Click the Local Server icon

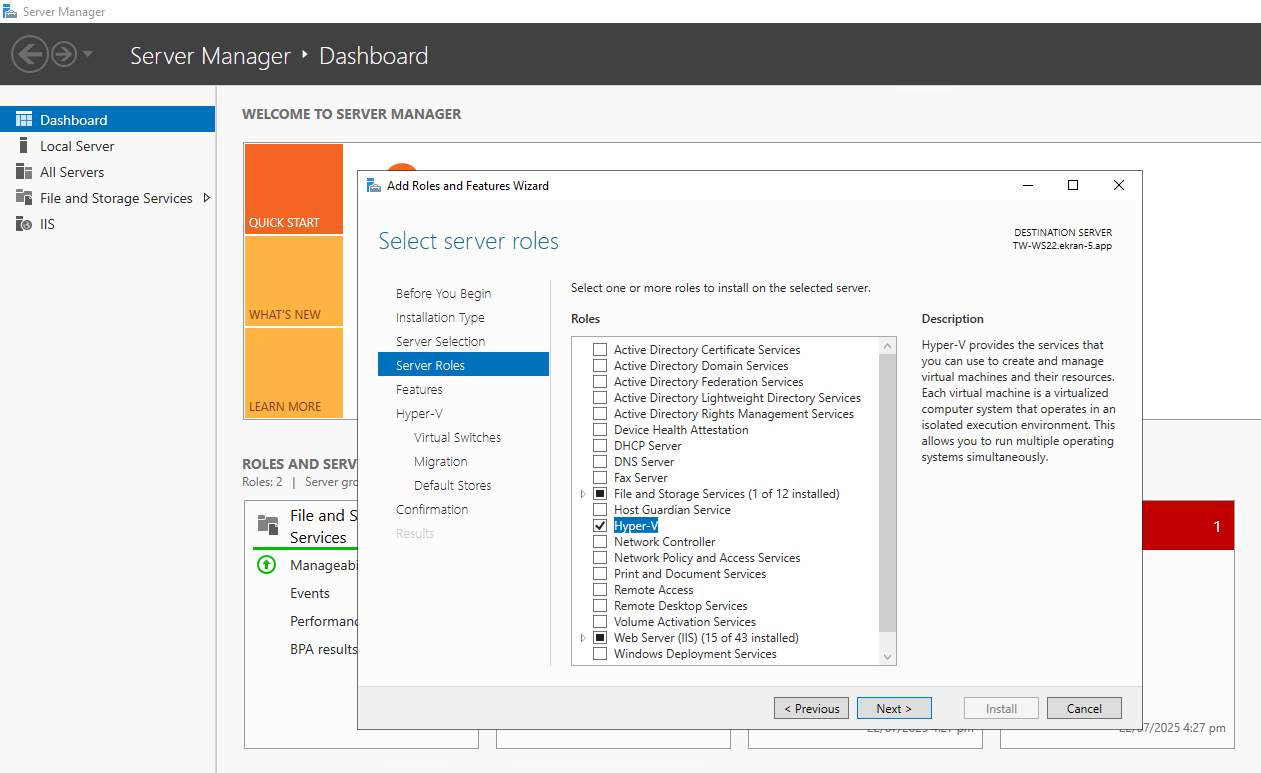pos(24,146)
